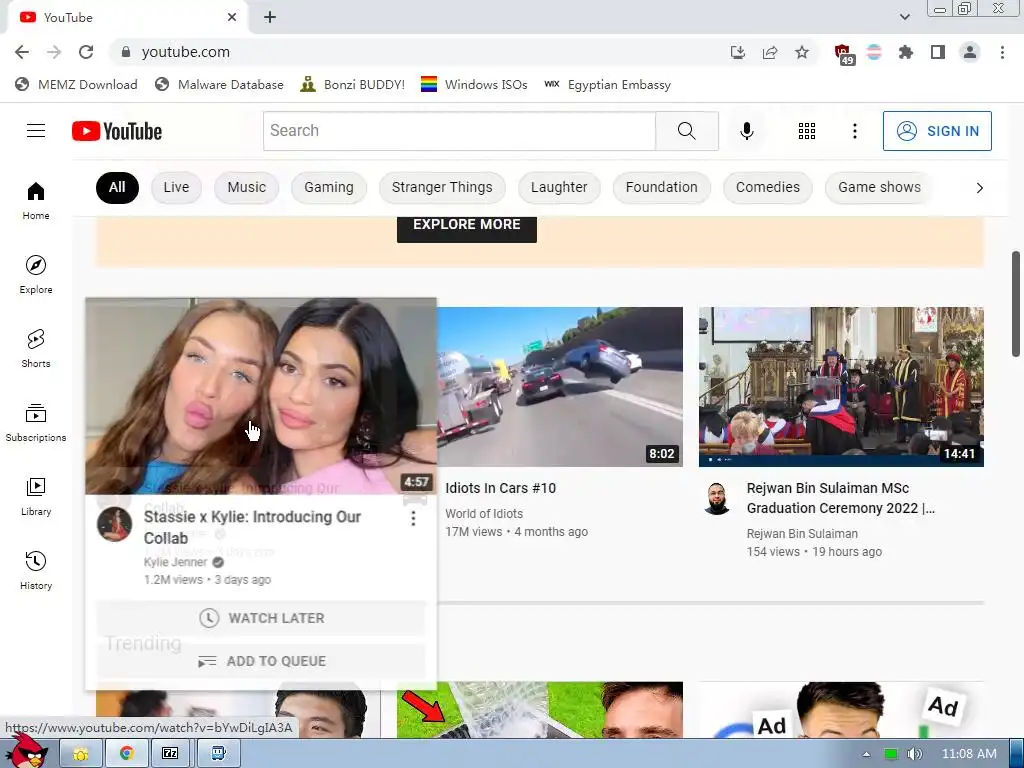Image resolution: width=1024 pixels, height=768 pixels.
Task: Go back with browser back arrow
Action: pyautogui.click(x=22, y=52)
